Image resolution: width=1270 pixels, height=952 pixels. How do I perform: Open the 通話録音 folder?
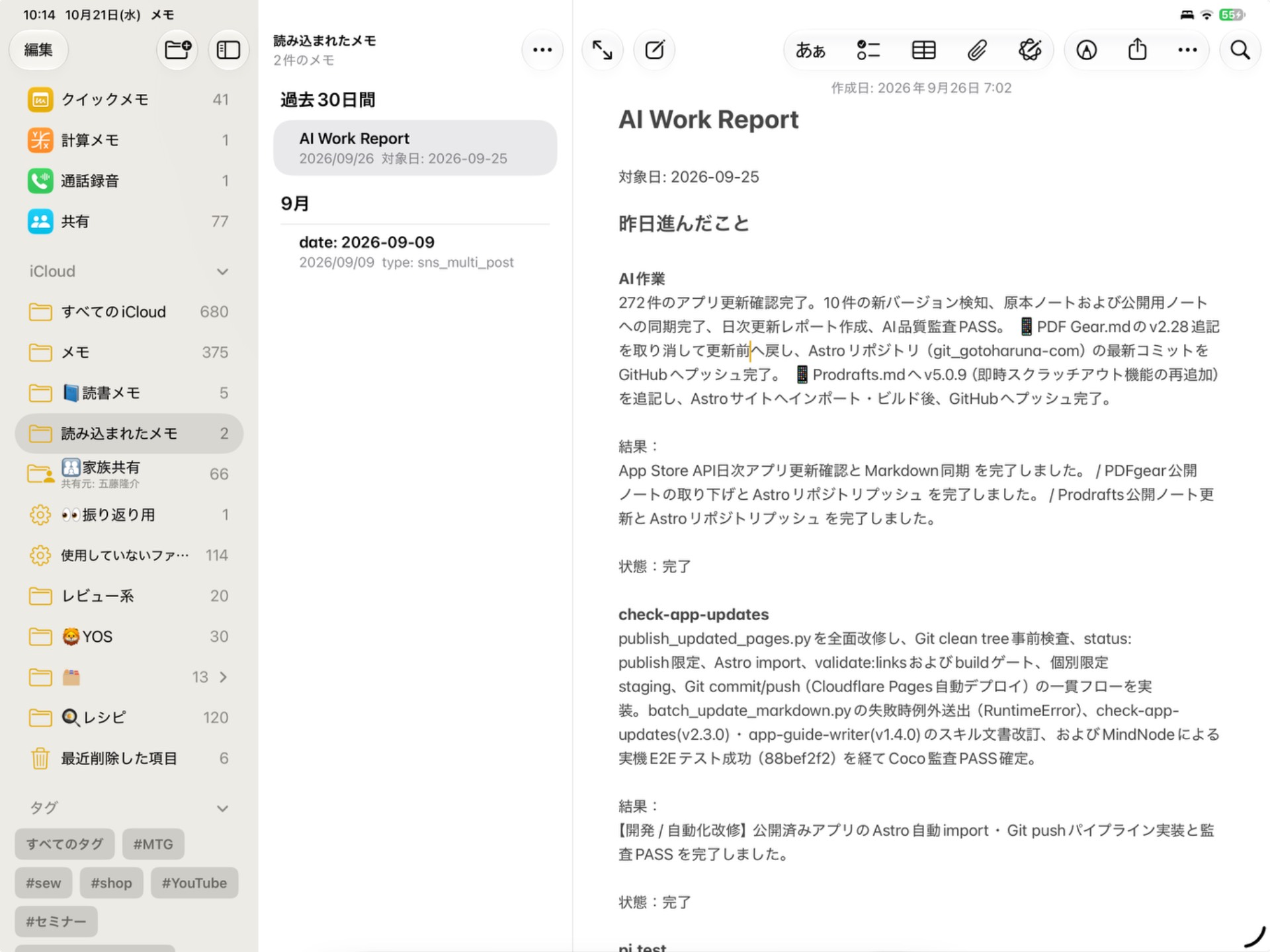coord(129,180)
